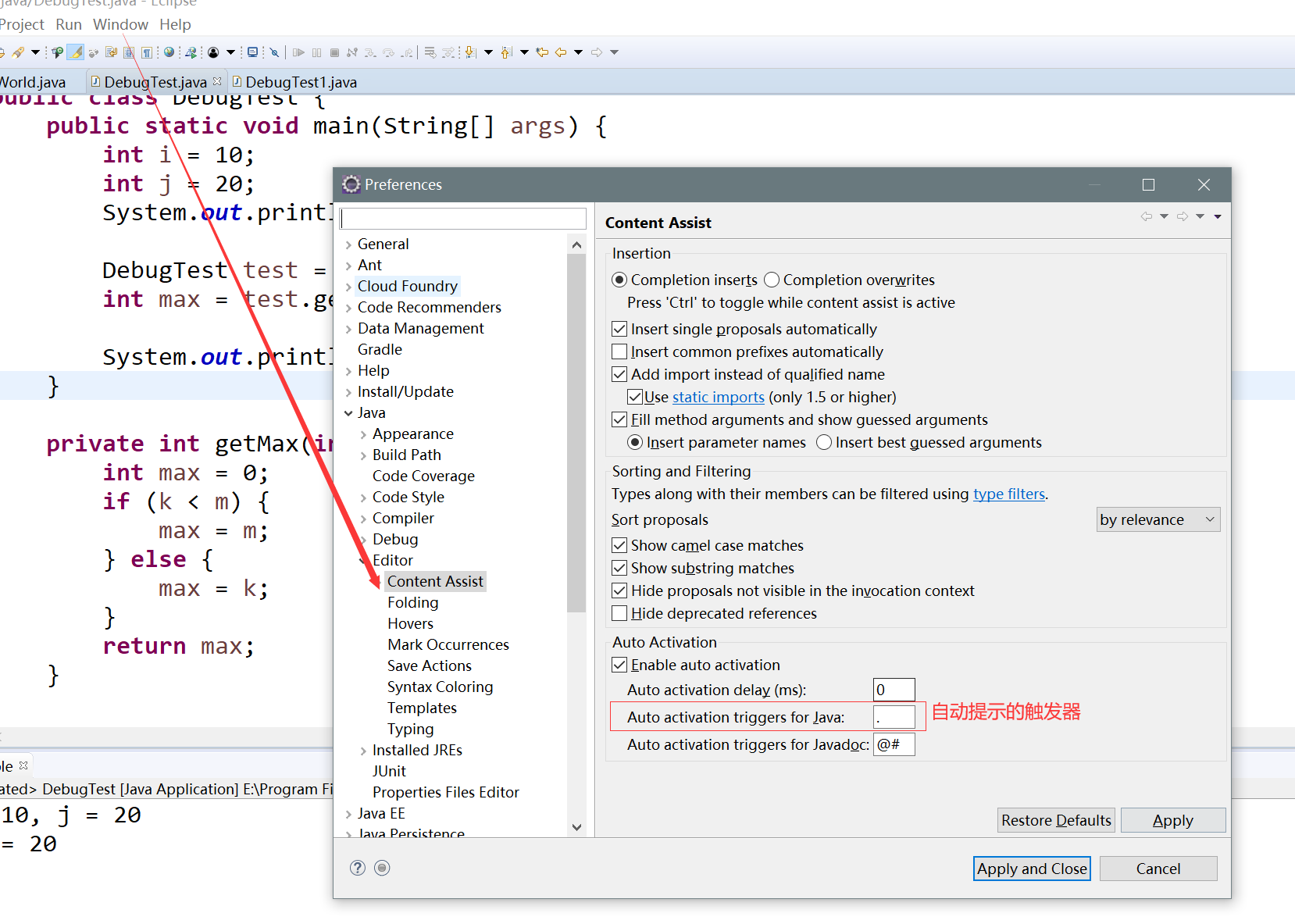Open the Help menu
Image resolution: width=1295 pixels, height=924 pixels.
point(175,24)
